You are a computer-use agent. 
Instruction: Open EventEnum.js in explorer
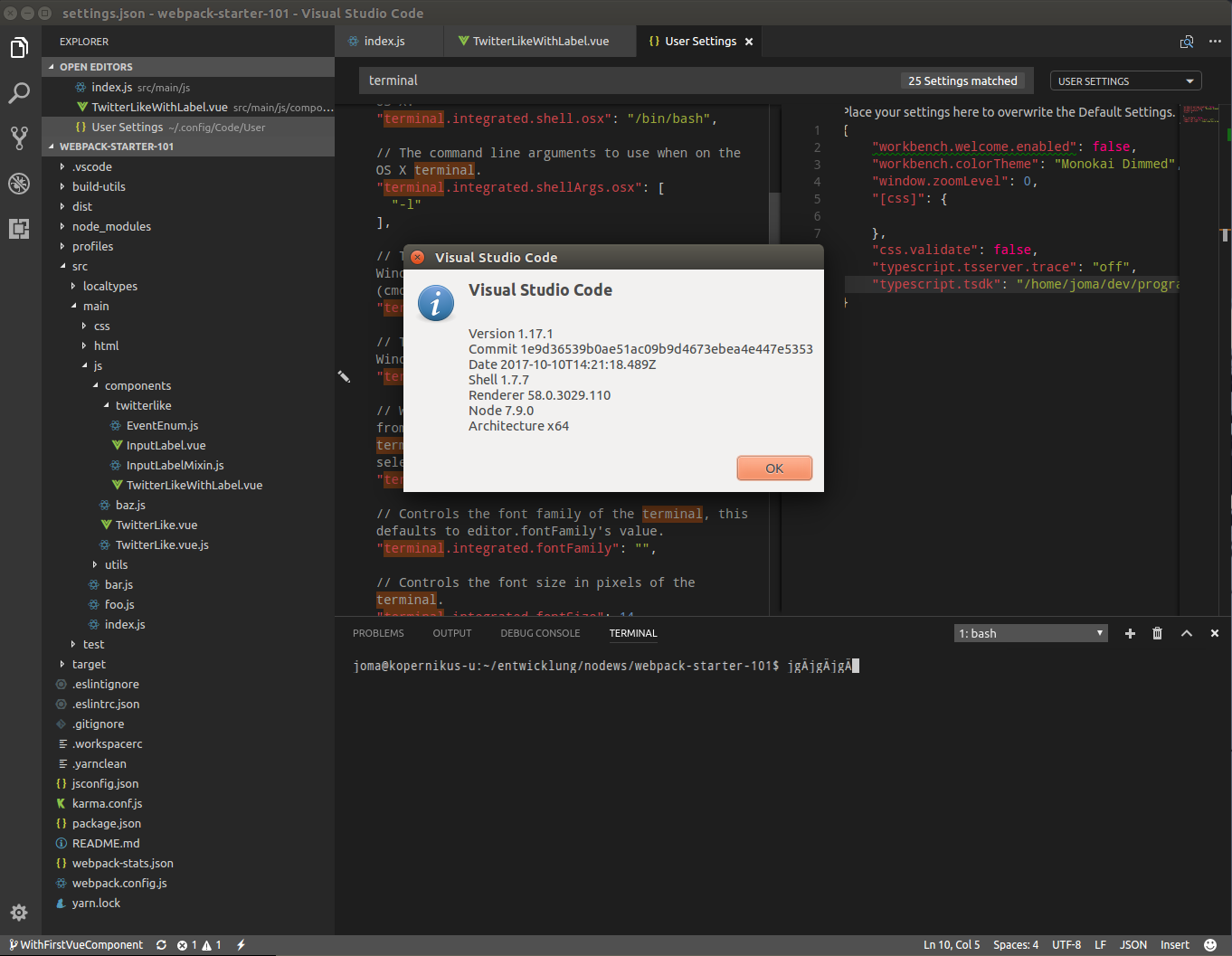tap(188, 425)
